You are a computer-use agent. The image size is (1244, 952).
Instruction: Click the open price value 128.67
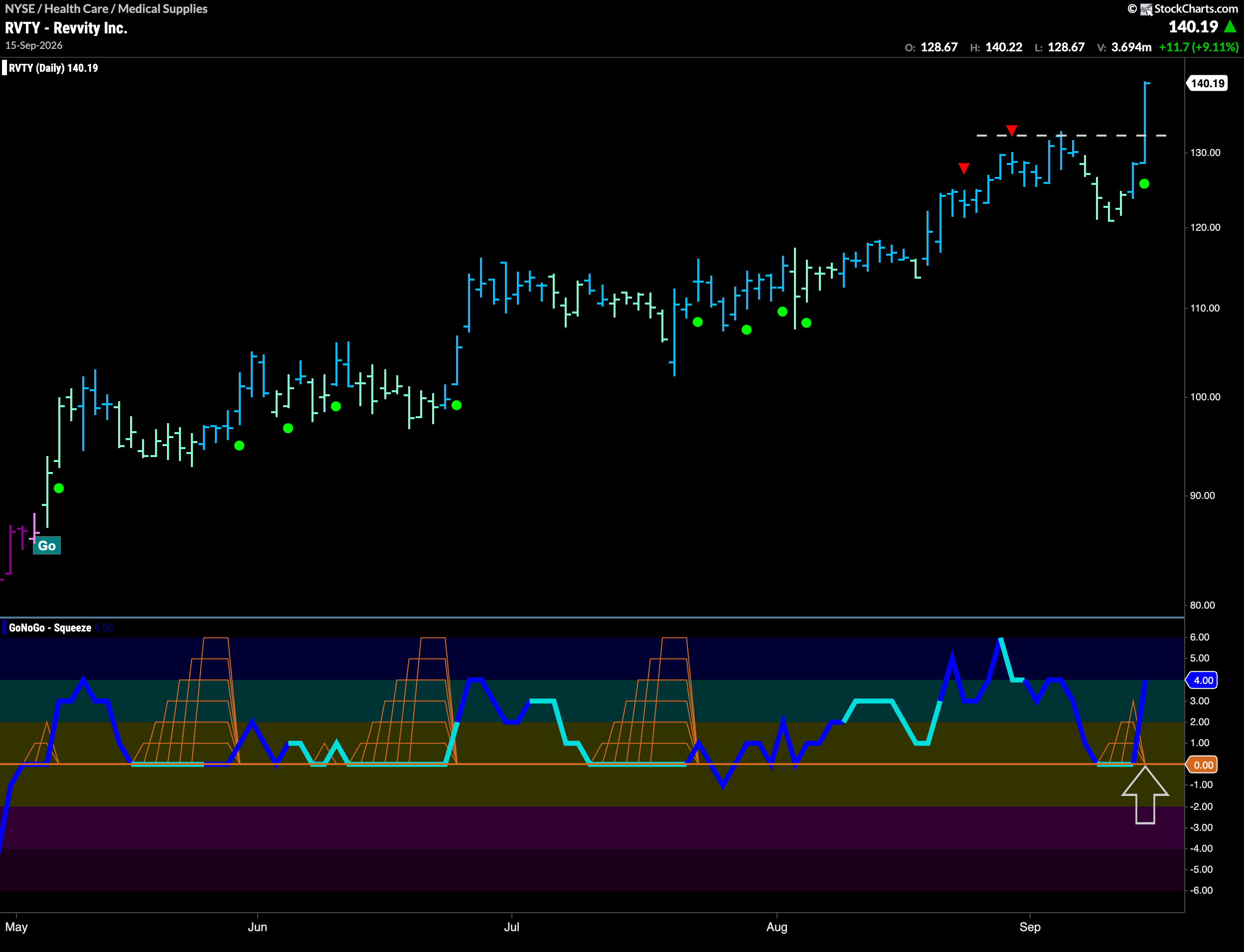tap(938, 47)
